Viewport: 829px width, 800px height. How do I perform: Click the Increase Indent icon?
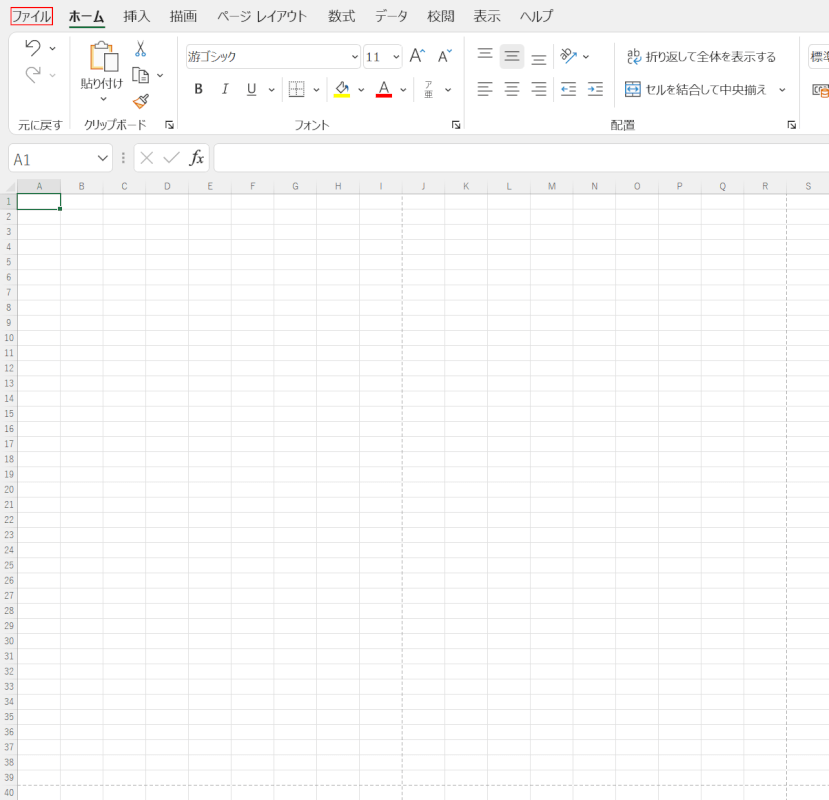tap(595, 89)
